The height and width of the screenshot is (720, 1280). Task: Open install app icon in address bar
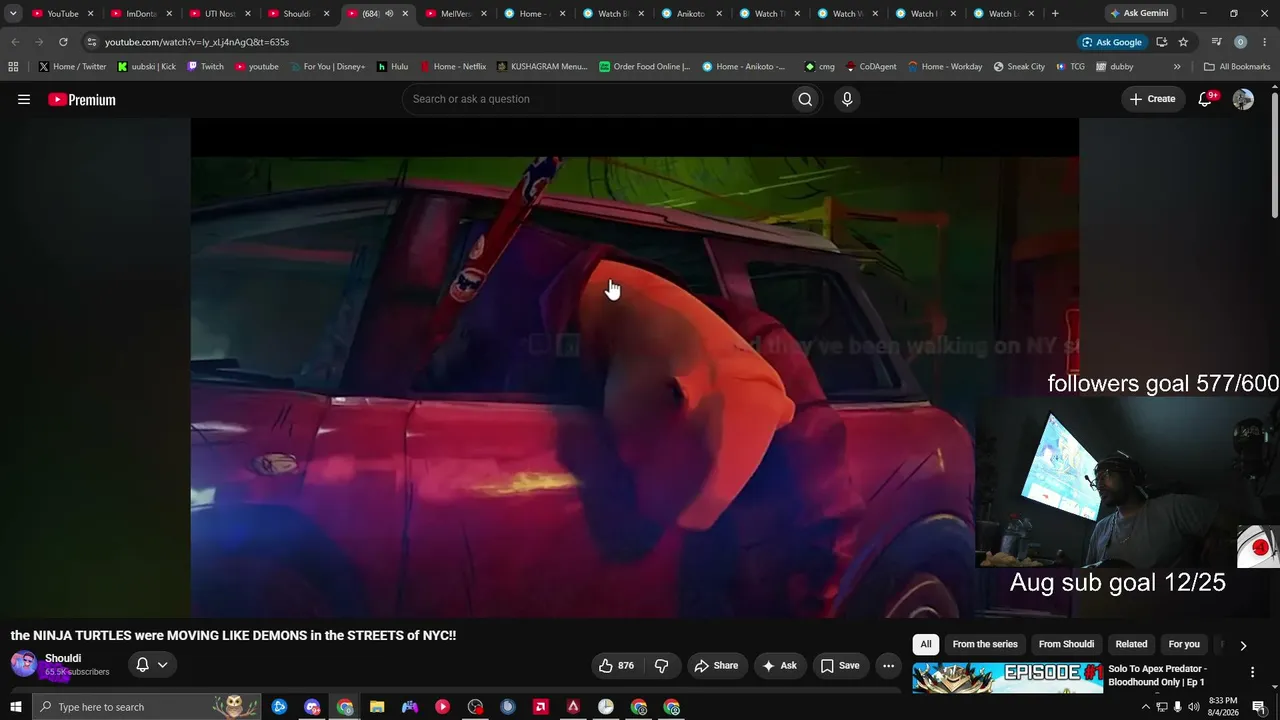click(x=1161, y=42)
